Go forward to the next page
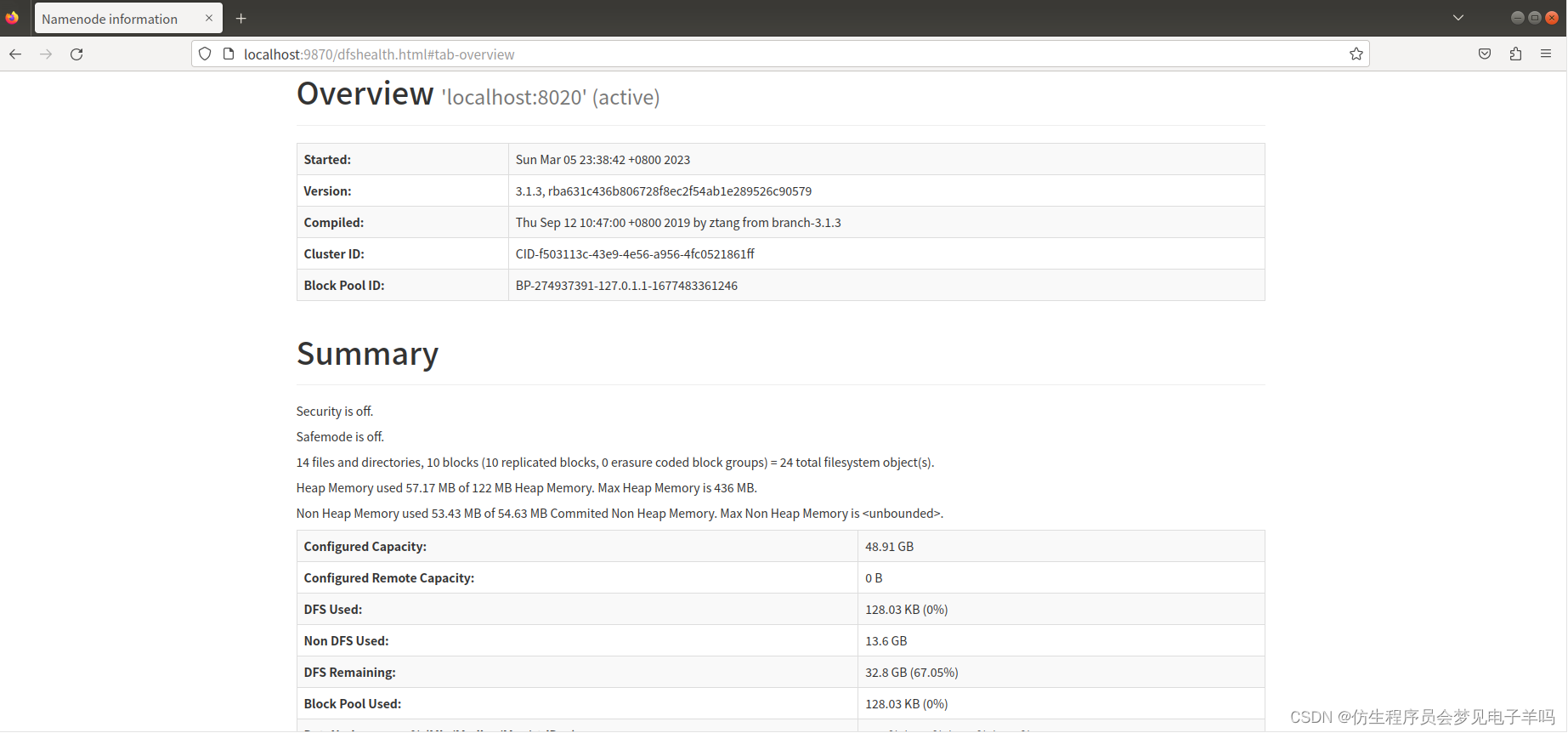 pyautogui.click(x=46, y=54)
